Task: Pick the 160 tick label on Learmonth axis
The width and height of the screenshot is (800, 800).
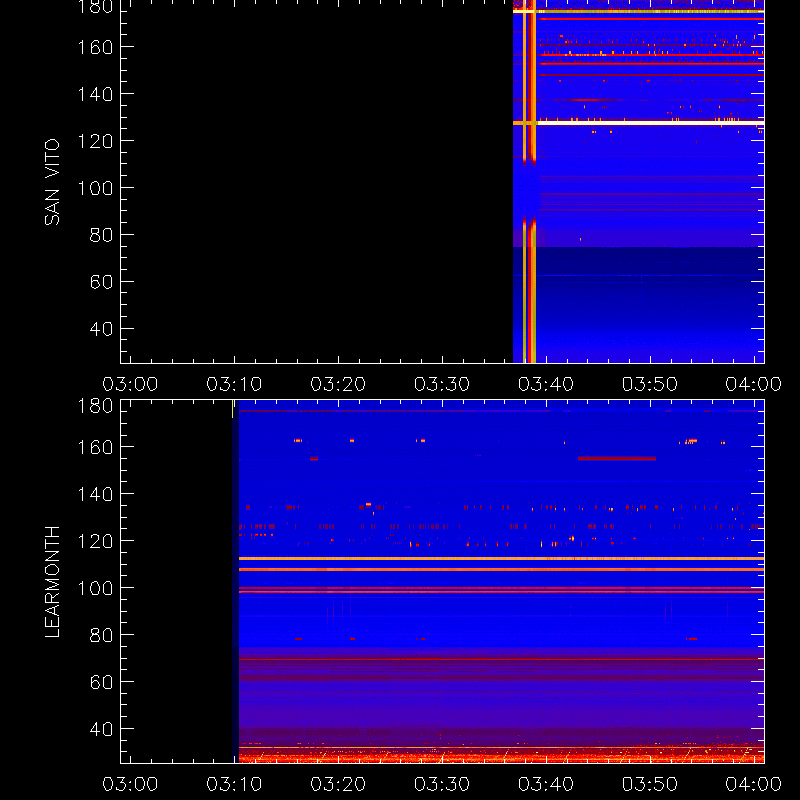Action: coord(95,447)
